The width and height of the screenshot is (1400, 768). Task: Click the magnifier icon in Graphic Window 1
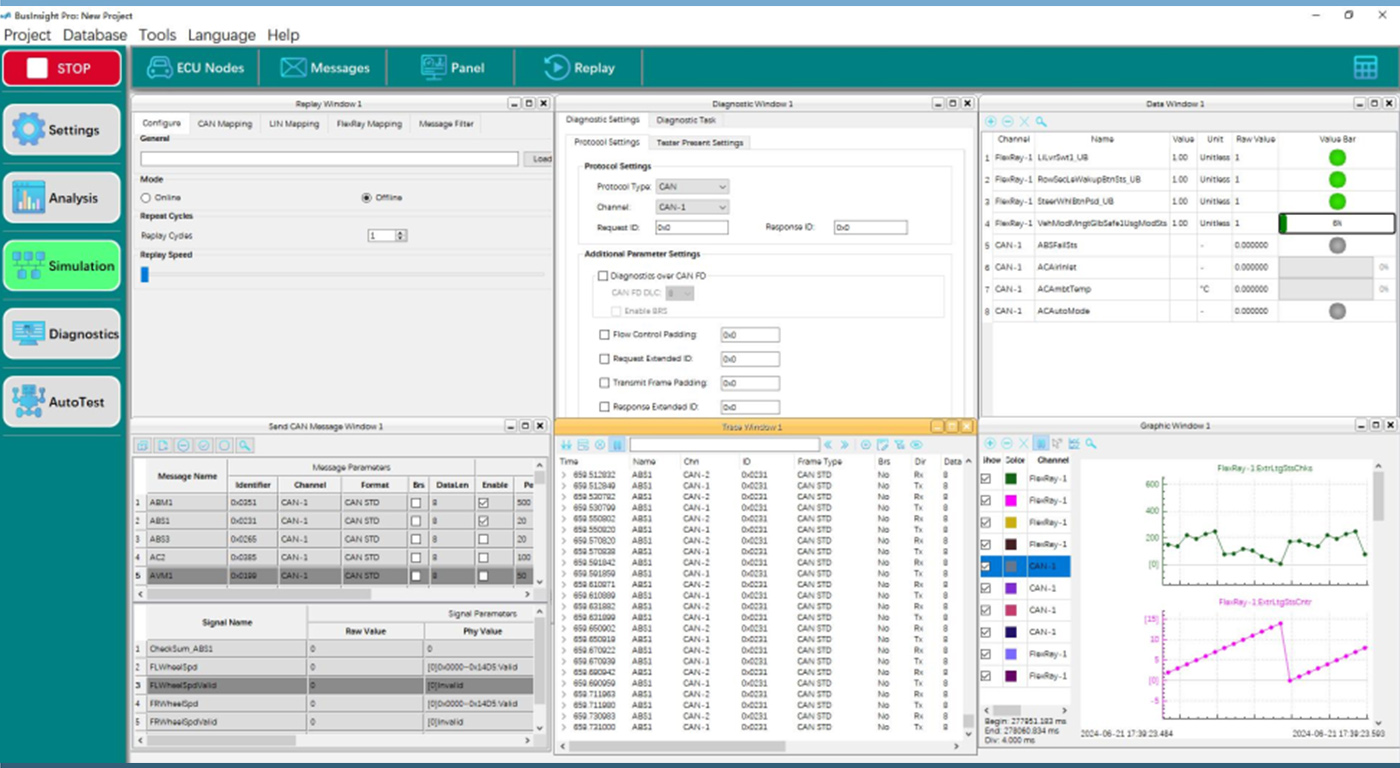[1091, 443]
